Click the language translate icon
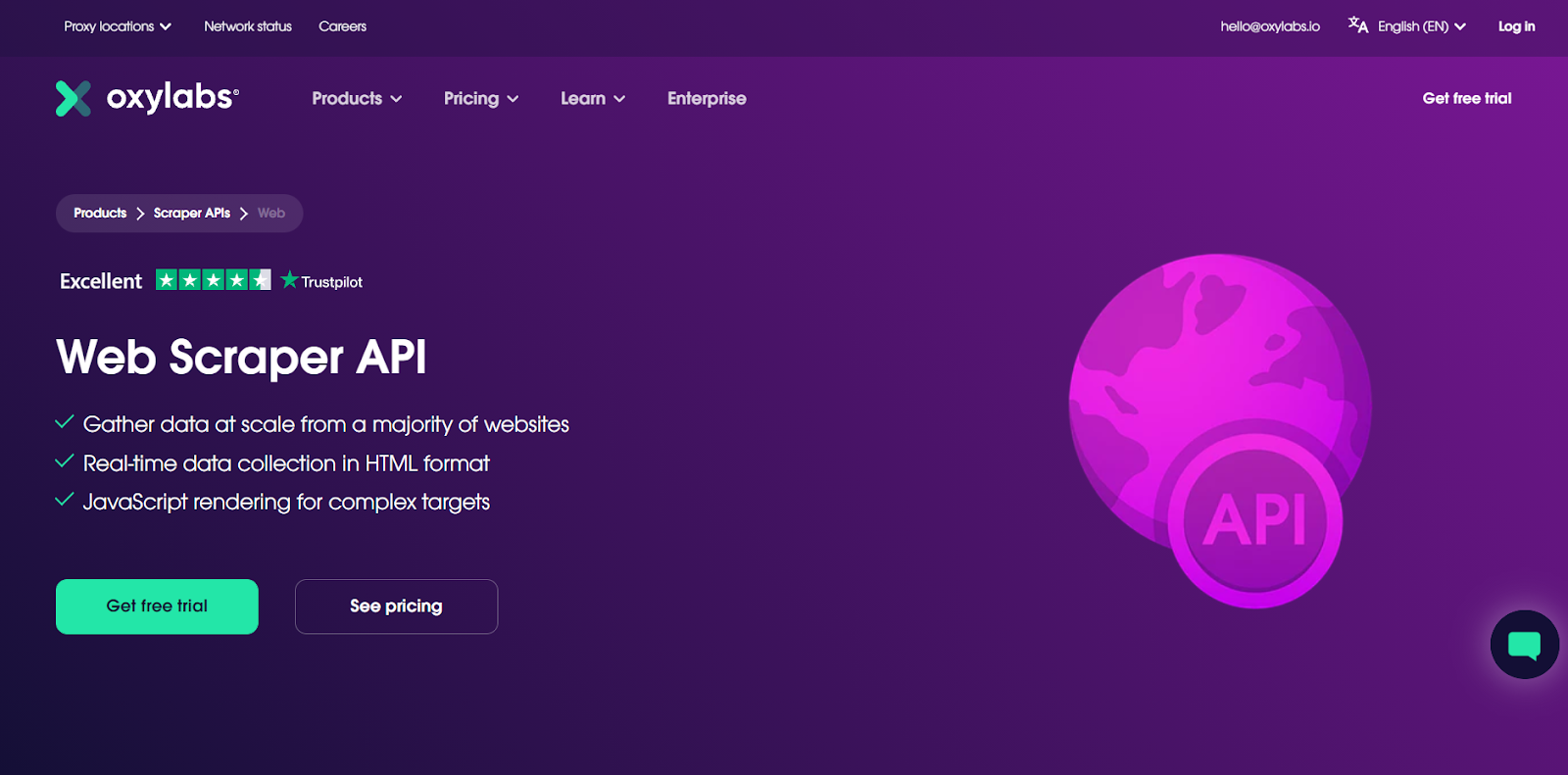 point(1358,25)
